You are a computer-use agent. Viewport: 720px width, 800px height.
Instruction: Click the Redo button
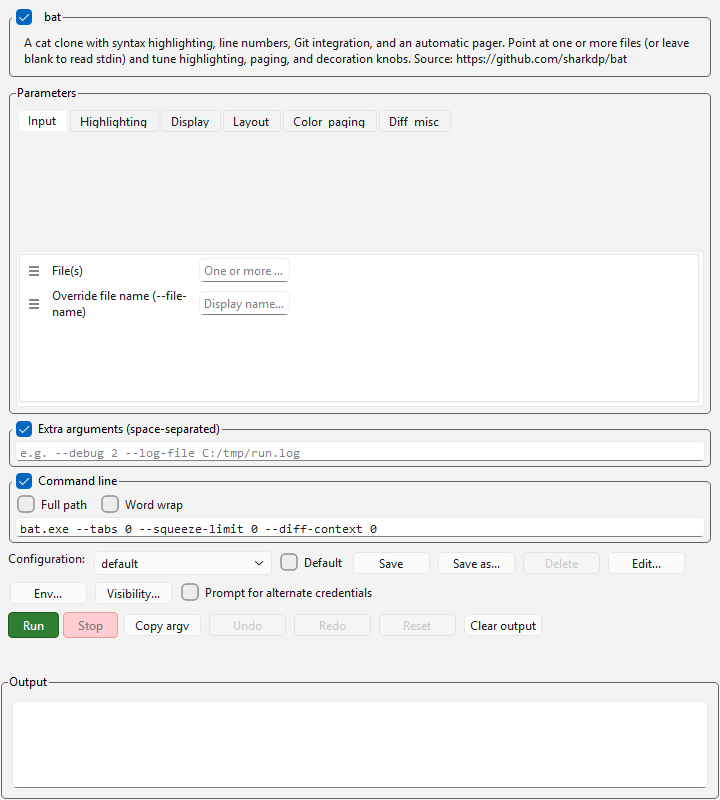coord(332,626)
